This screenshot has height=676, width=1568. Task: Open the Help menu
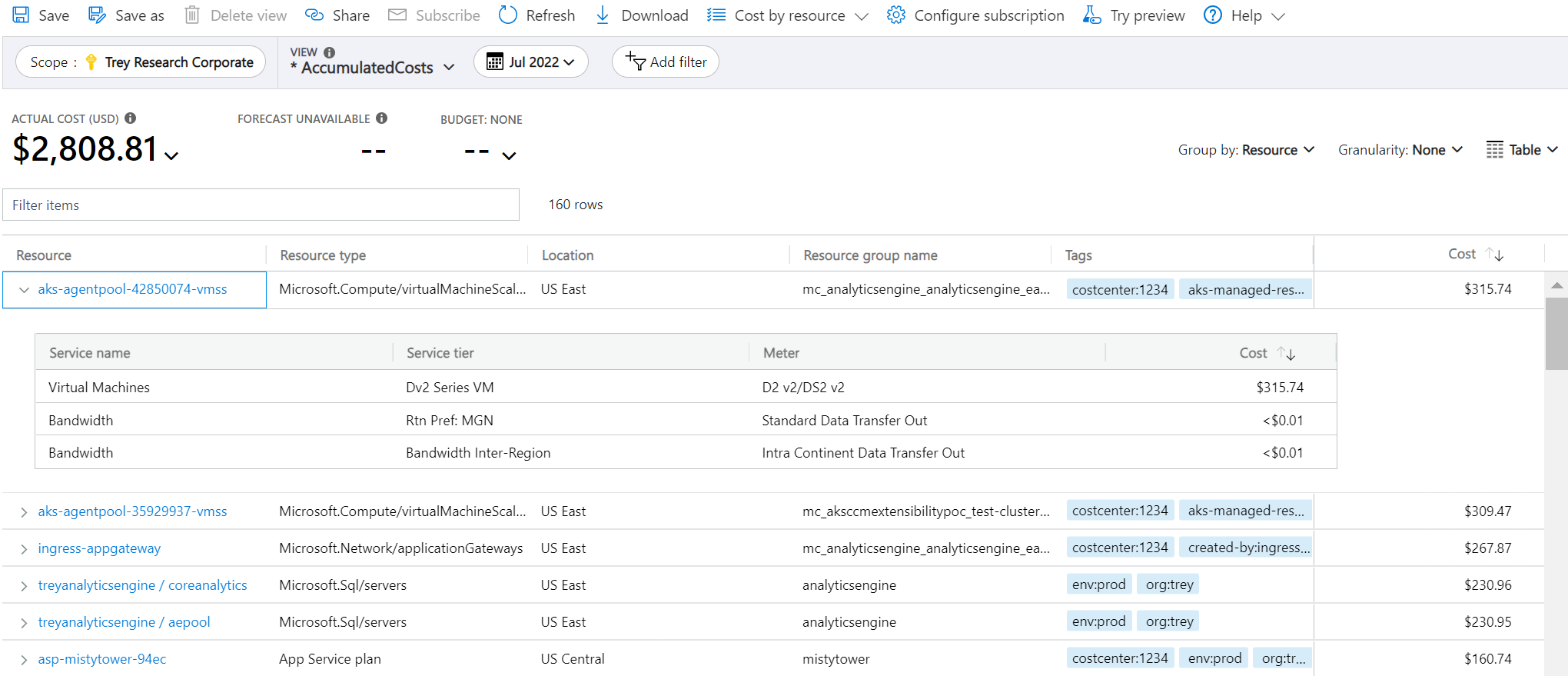[1244, 15]
